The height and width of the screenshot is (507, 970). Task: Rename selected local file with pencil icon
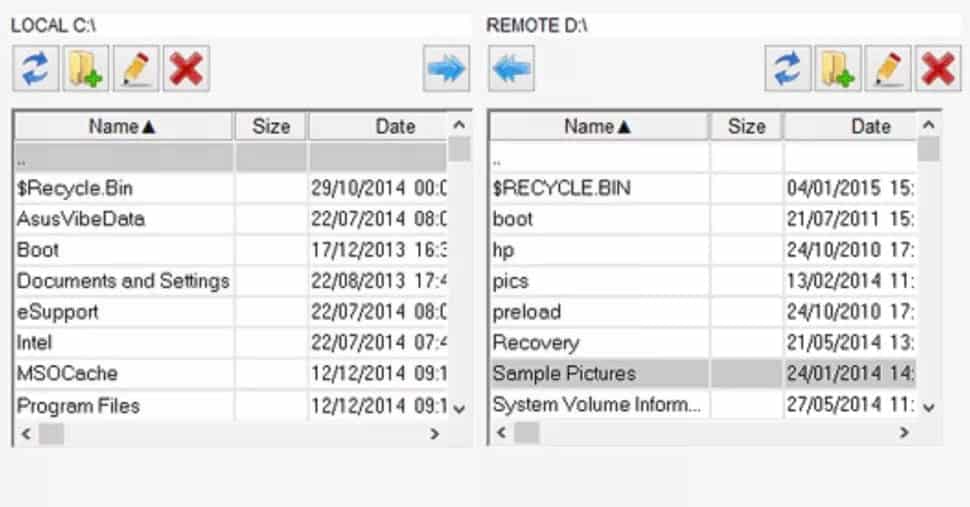point(137,69)
